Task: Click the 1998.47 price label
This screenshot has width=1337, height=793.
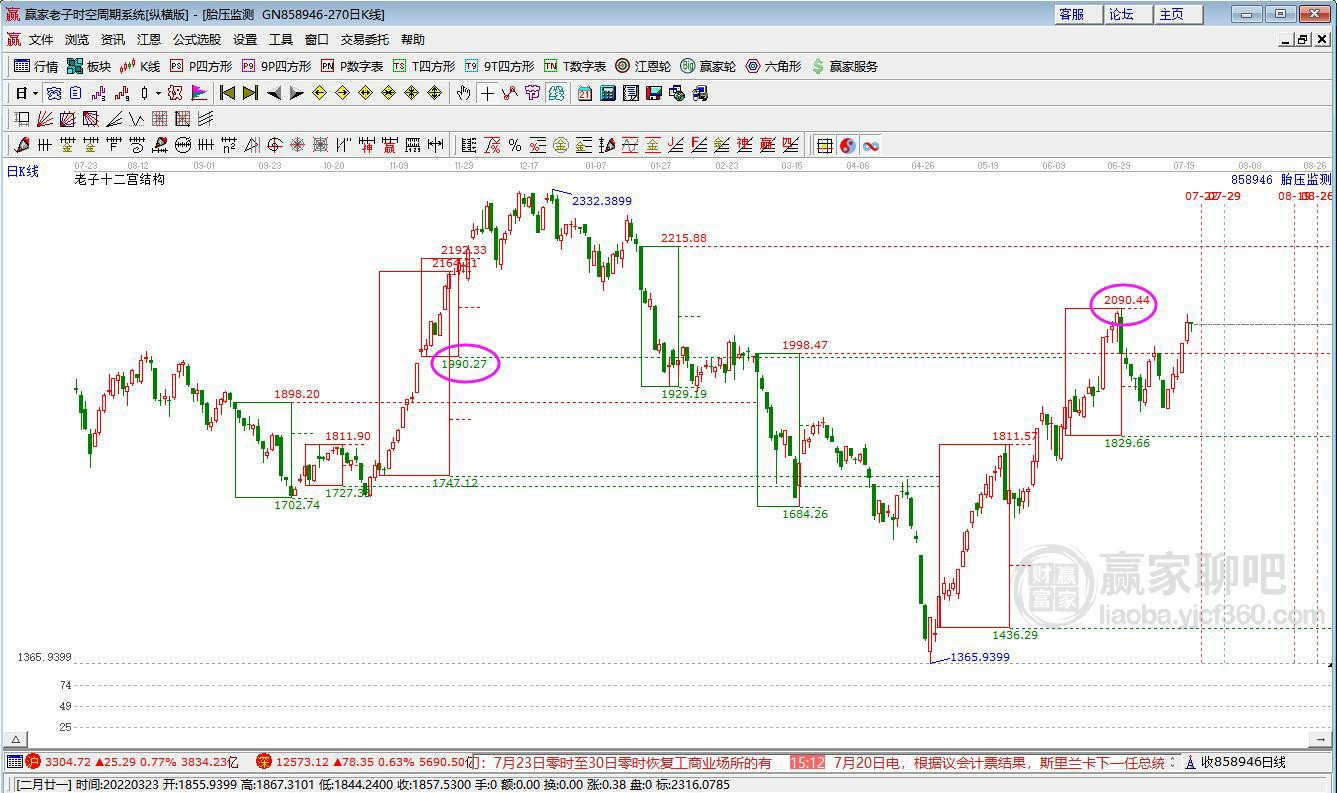Action: click(805, 345)
